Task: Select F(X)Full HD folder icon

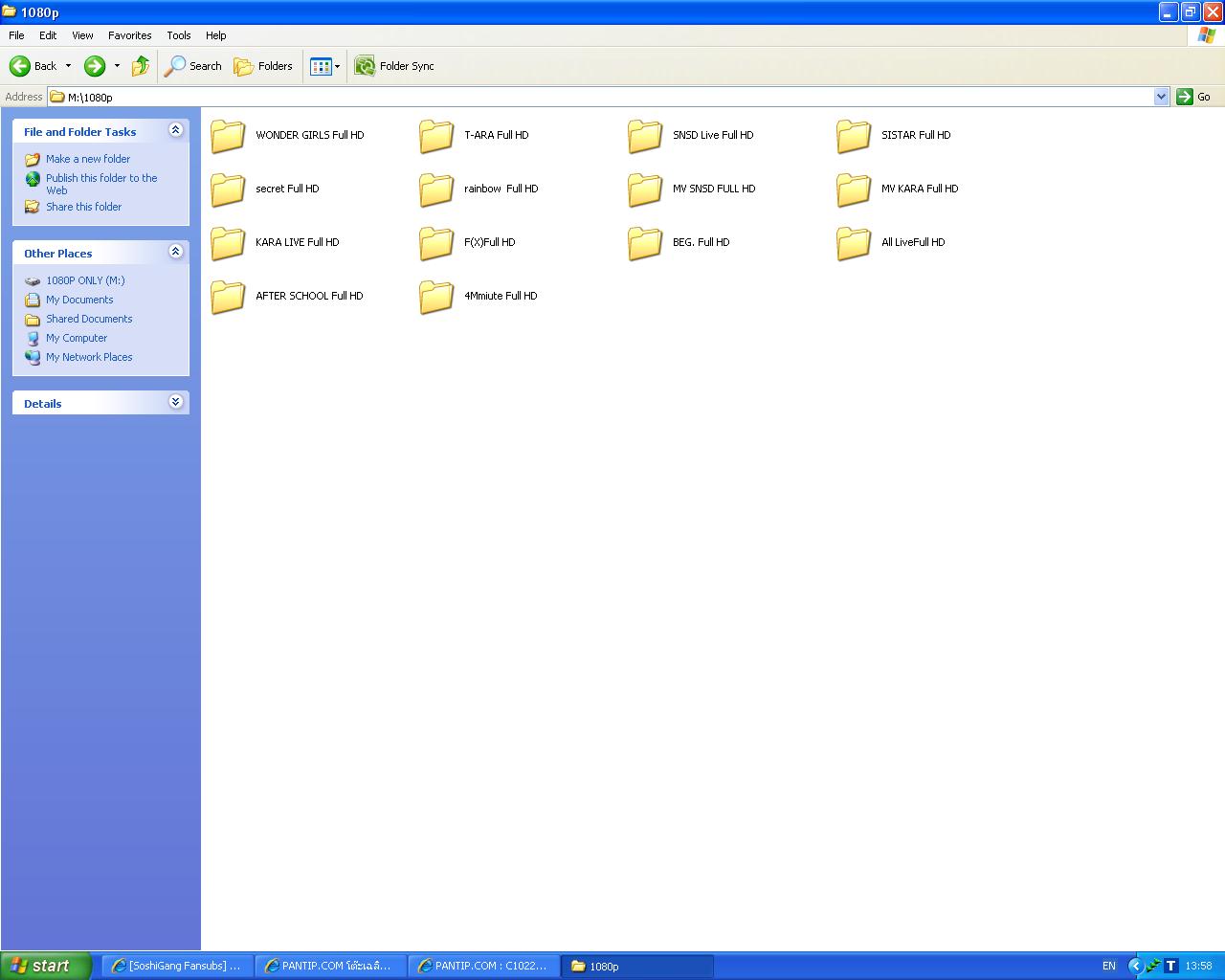Action: pos(436,243)
